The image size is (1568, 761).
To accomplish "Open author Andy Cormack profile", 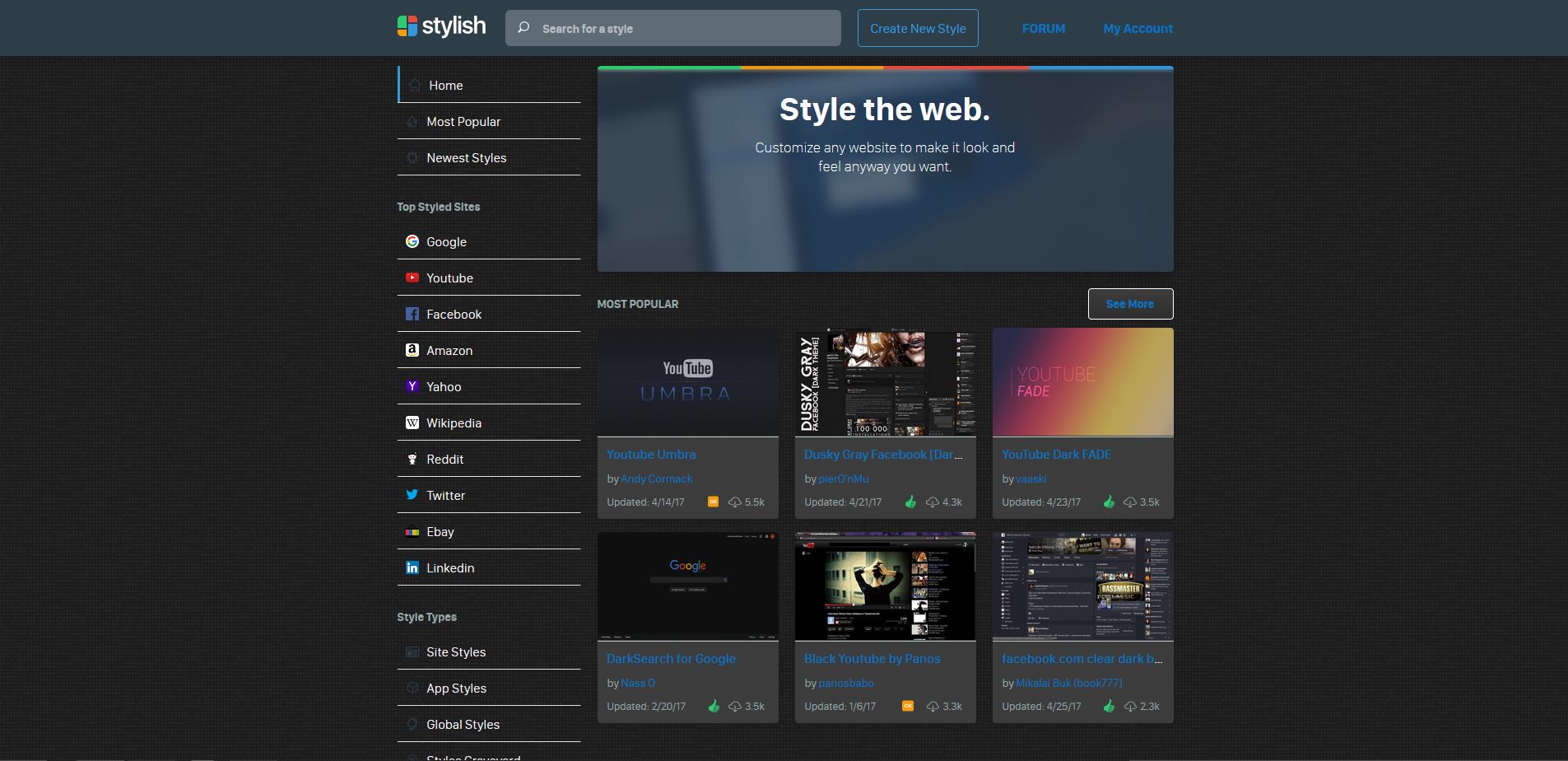I will (x=656, y=479).
